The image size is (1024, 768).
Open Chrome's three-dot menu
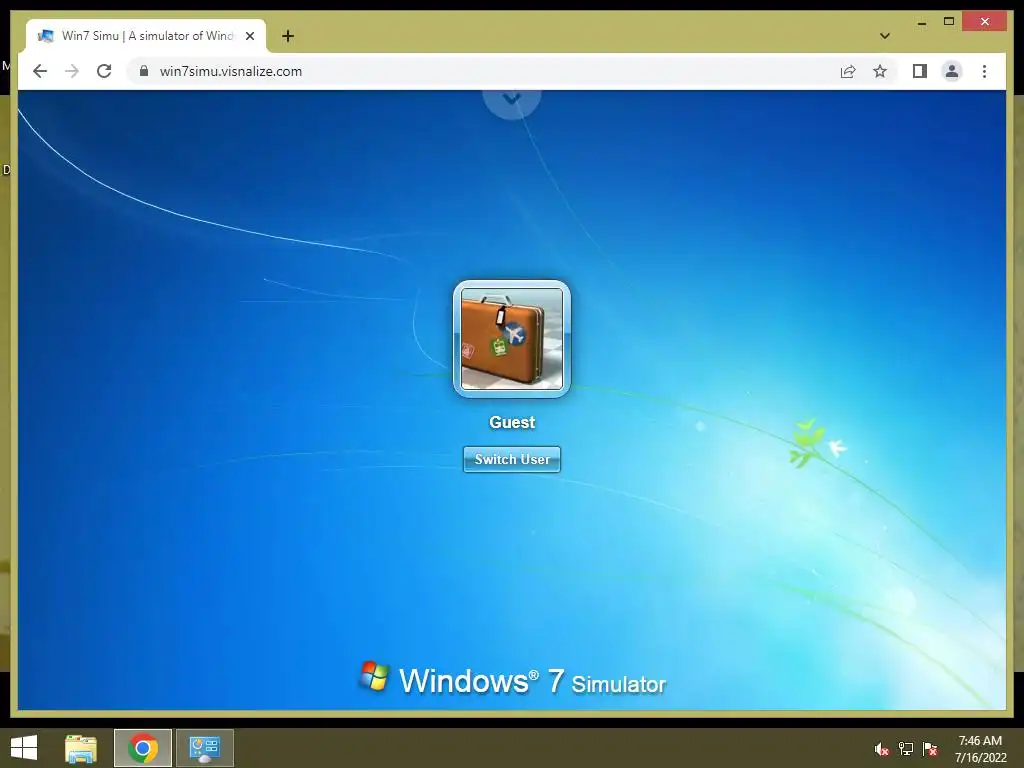click(984, 71)
